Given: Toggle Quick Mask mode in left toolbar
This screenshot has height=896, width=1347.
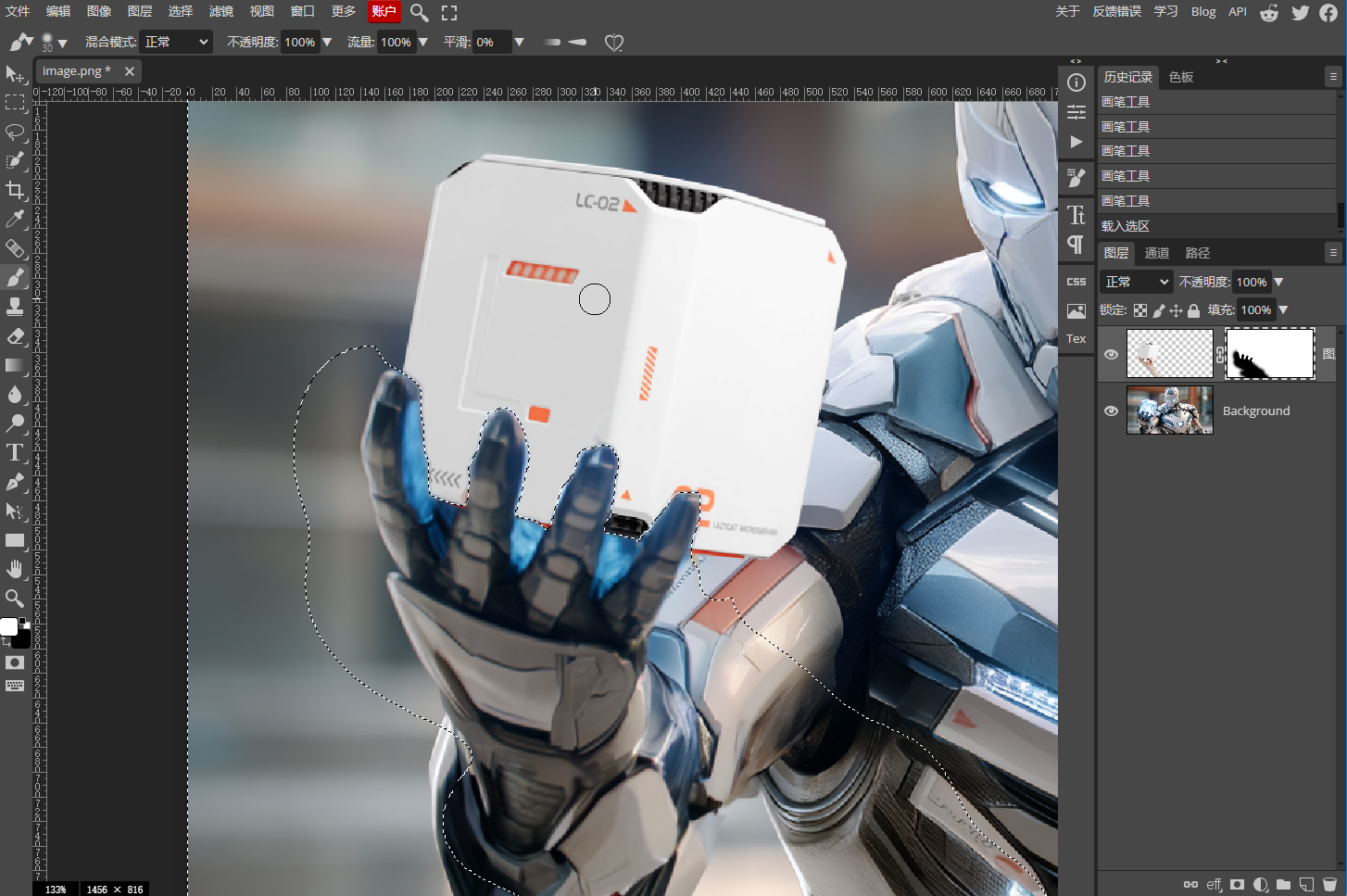Looking at the screenshot, I should (15, 663).
